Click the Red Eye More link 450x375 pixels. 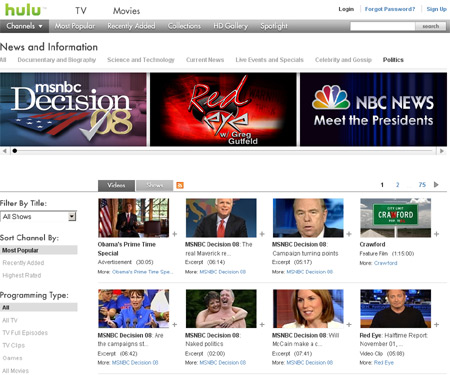(x=384, y=362)
